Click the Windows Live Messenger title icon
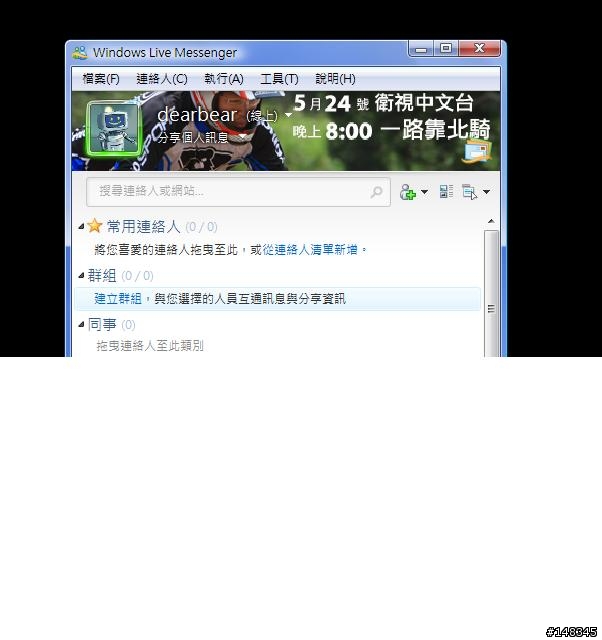This screenshot has height=640, width=602. (80, 53)
